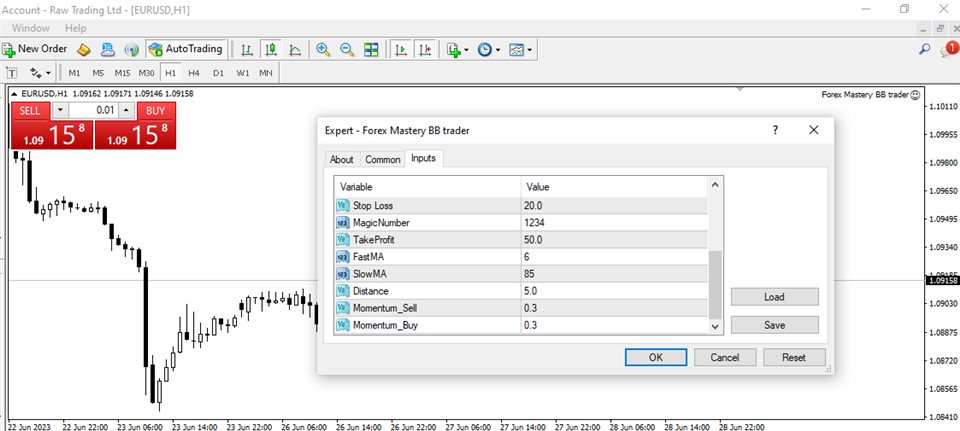Select the M15 timeframe
The height and width of the screenshot is (431, 960).
coord(122,73)
